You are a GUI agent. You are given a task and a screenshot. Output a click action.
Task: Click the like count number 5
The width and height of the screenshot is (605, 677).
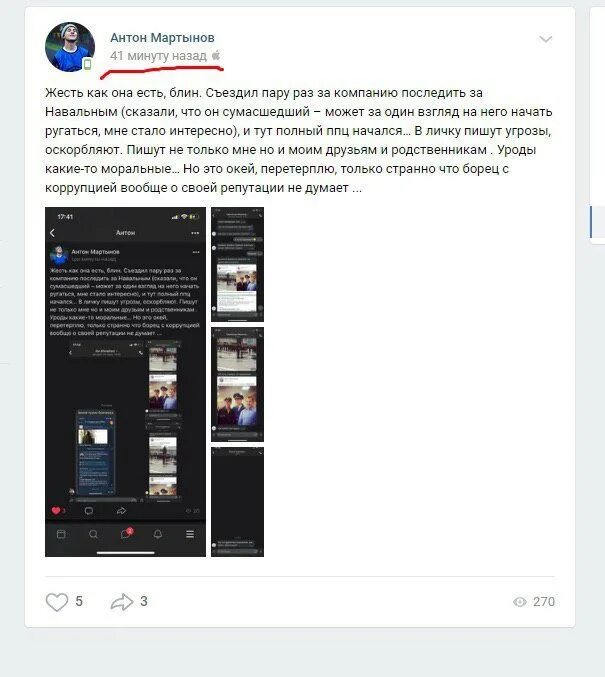[79, 601]
